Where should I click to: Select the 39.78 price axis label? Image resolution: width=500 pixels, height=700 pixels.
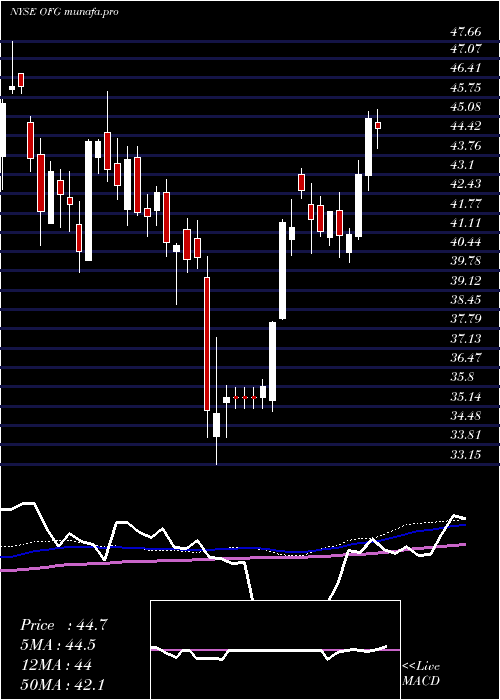(x=466, y=261)
